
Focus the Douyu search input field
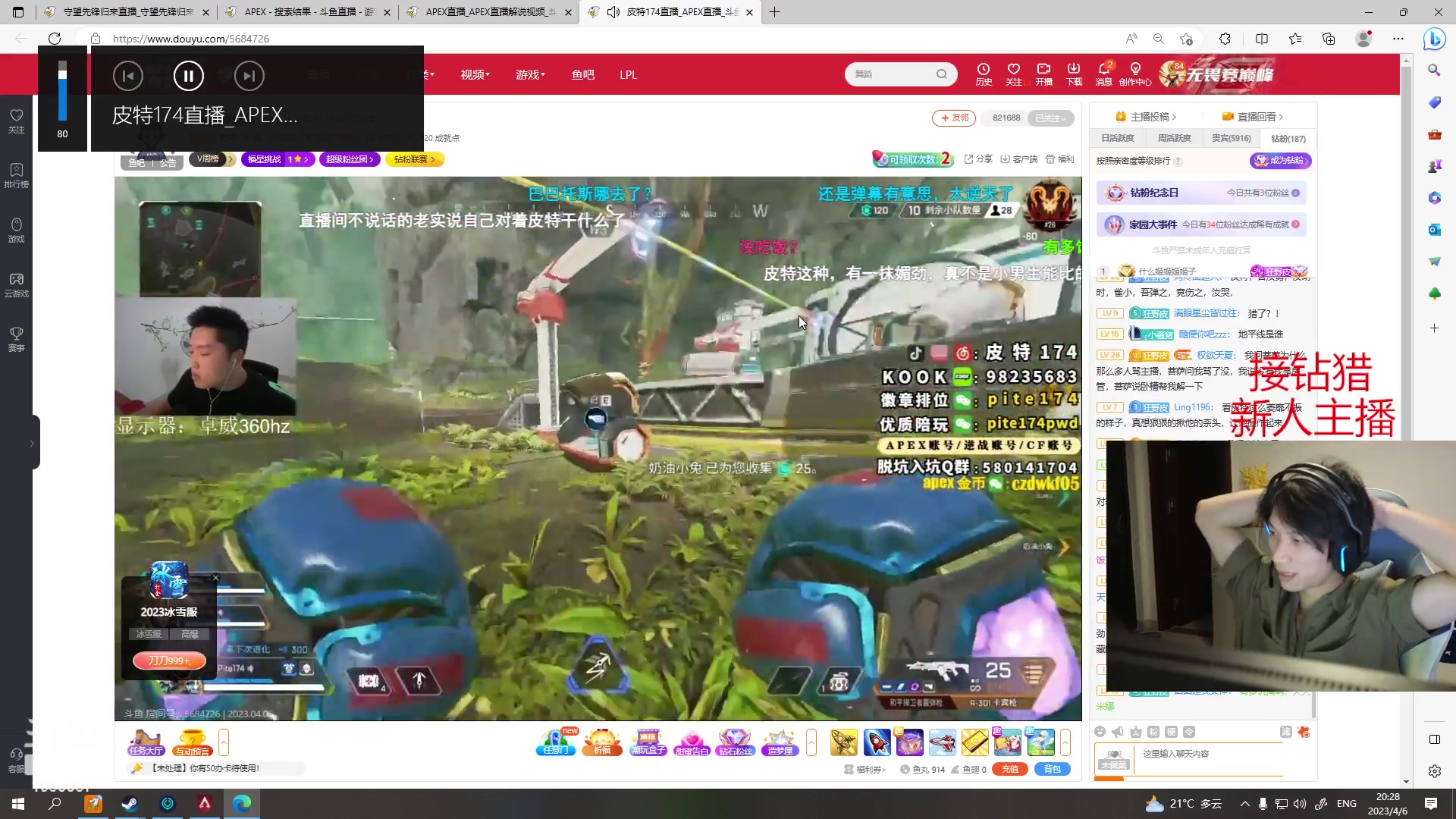[x=892, y=74]
